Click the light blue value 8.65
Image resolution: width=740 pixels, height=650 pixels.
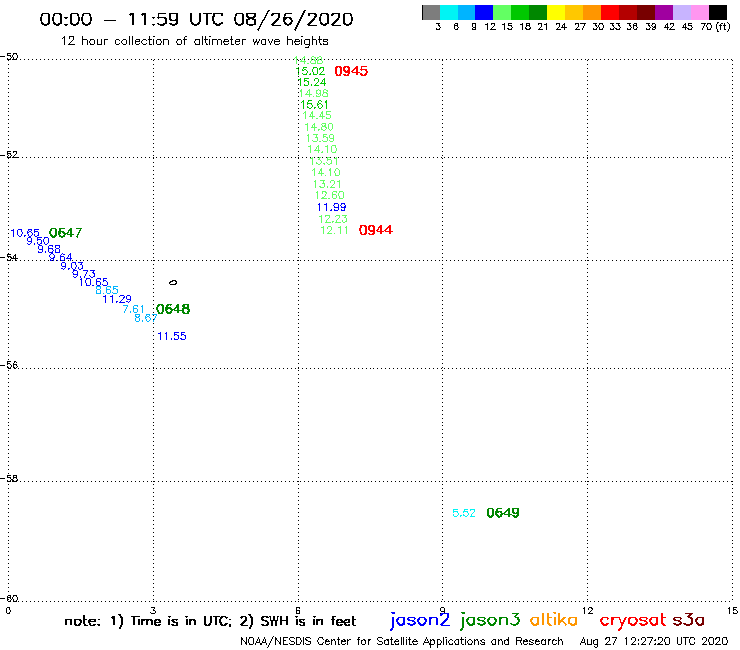[x=107, y=290]
